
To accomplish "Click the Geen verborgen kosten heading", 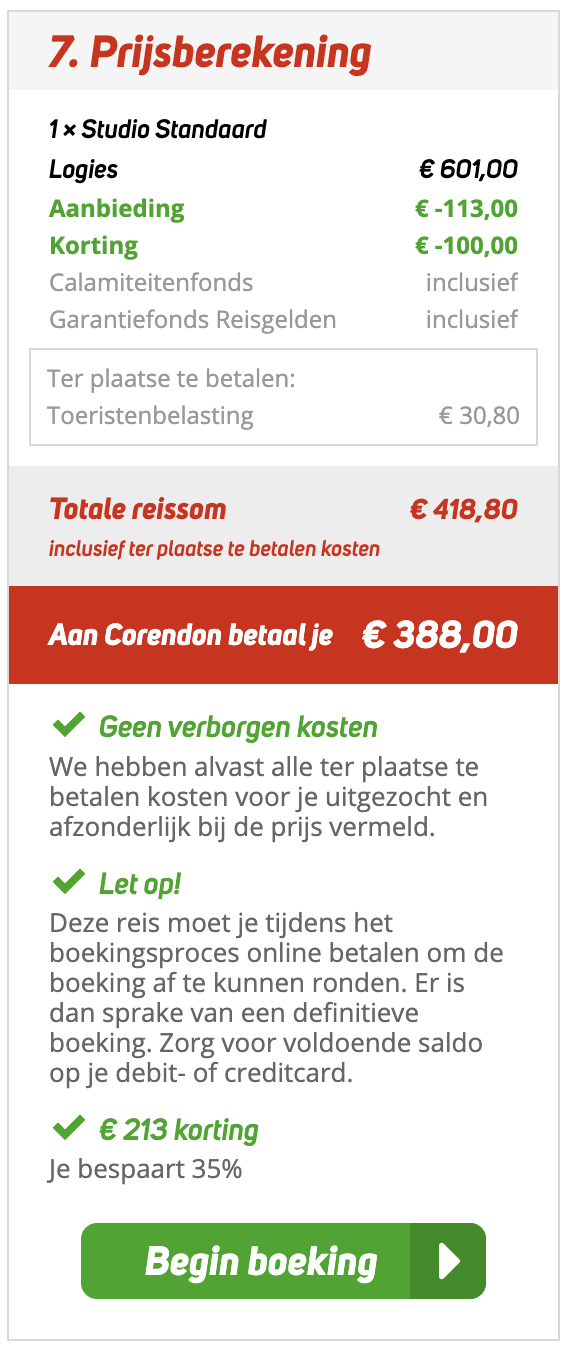I will point(238,726).
